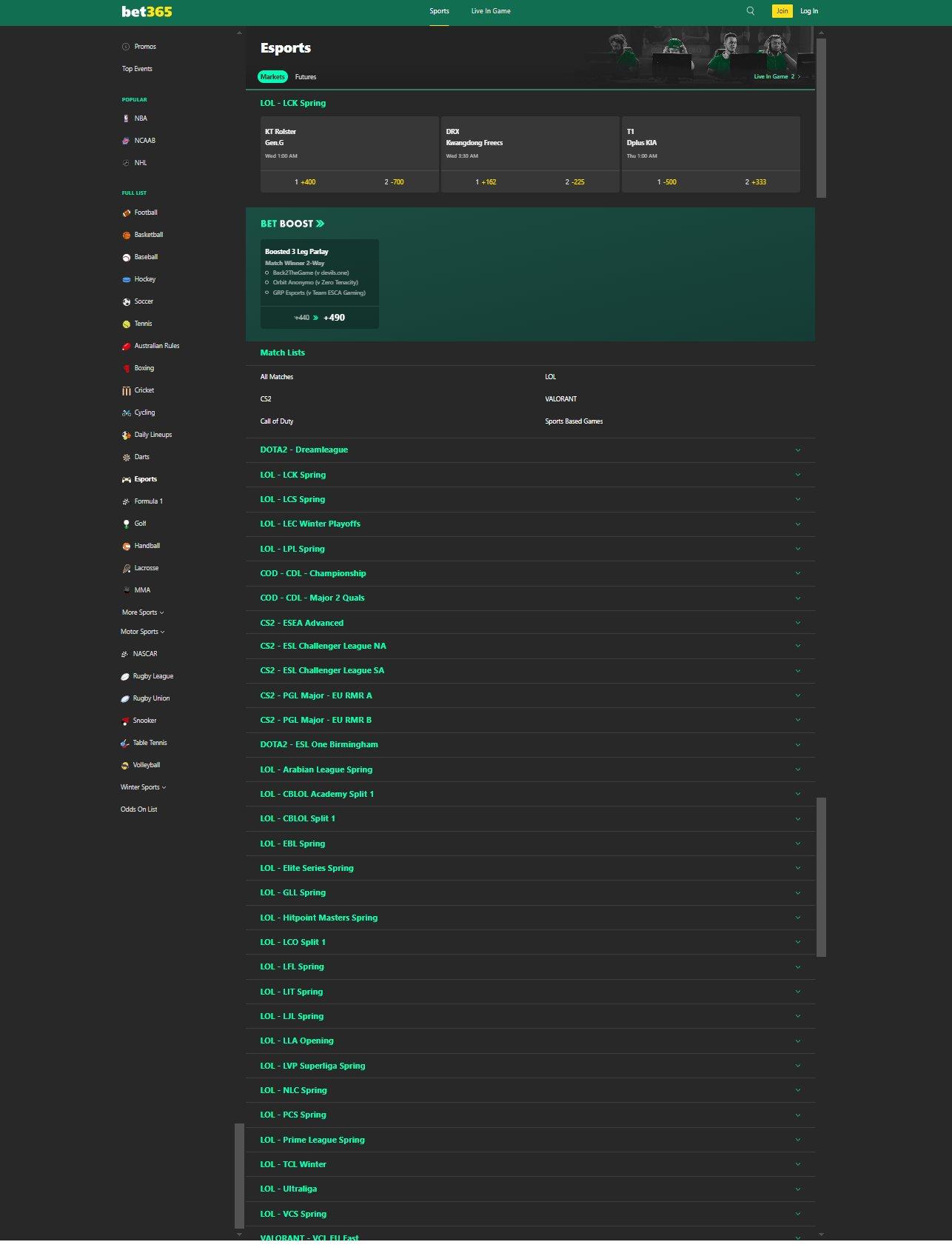Expand DOTA2 - ESL One Birmingham
The image size is (952, 1259).
point(530,744)
